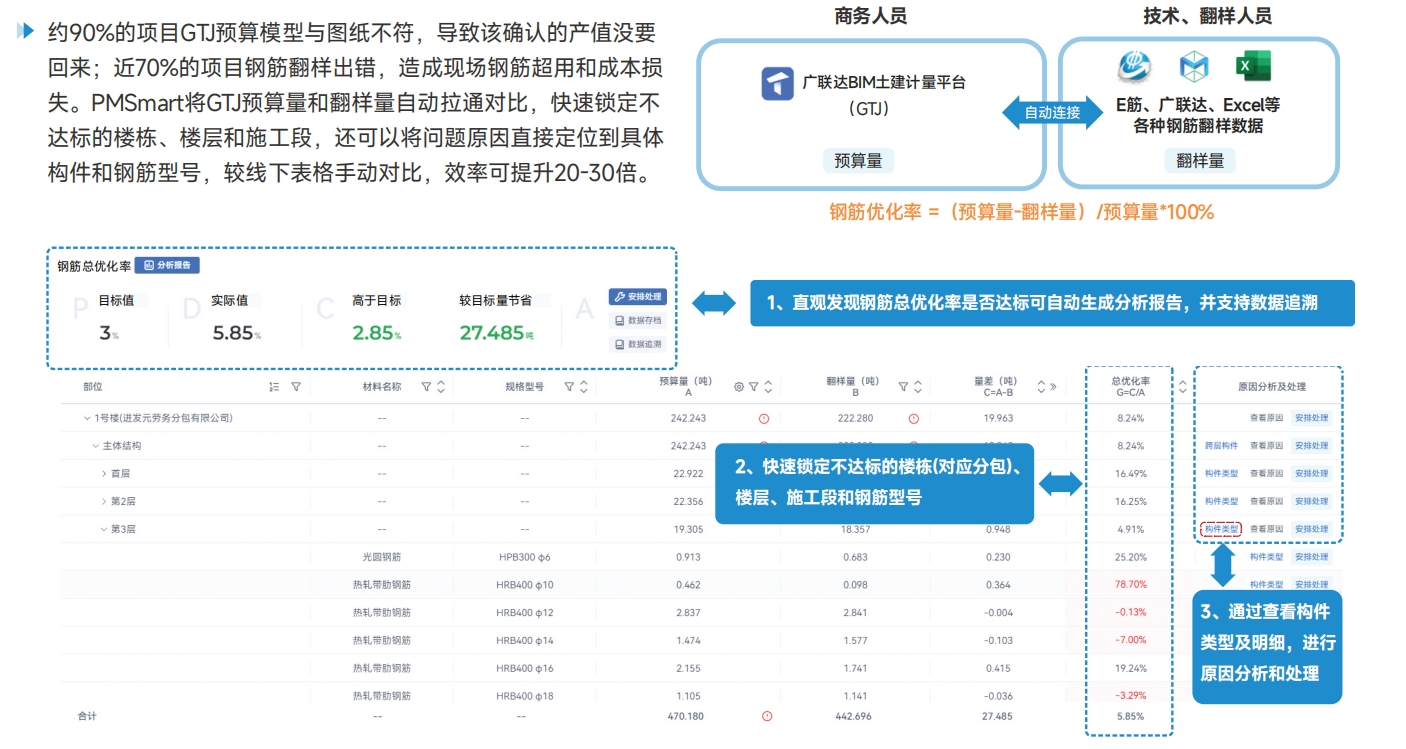This screenshot has width=1406, height=749.
Task: Click filter icon in 翻样量 column header
Action: point(903,387)
